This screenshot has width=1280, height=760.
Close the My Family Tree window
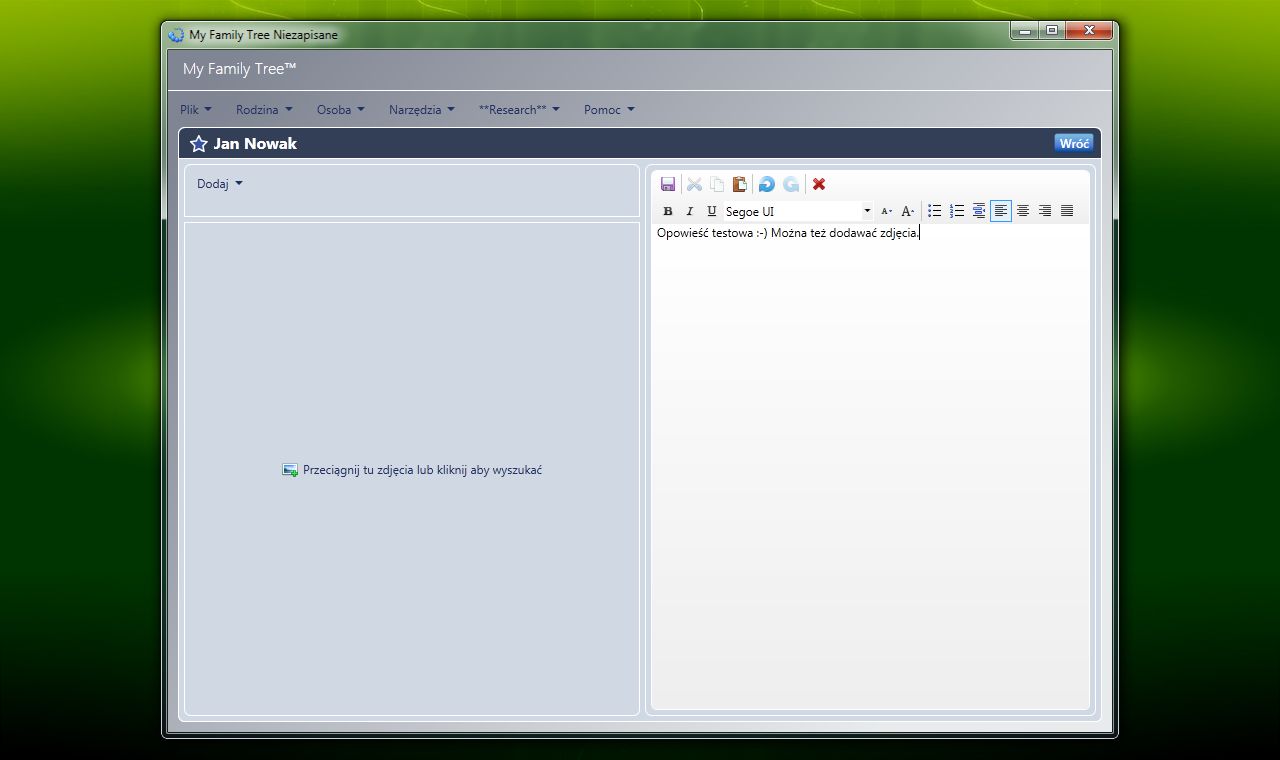click(1089, 31)
